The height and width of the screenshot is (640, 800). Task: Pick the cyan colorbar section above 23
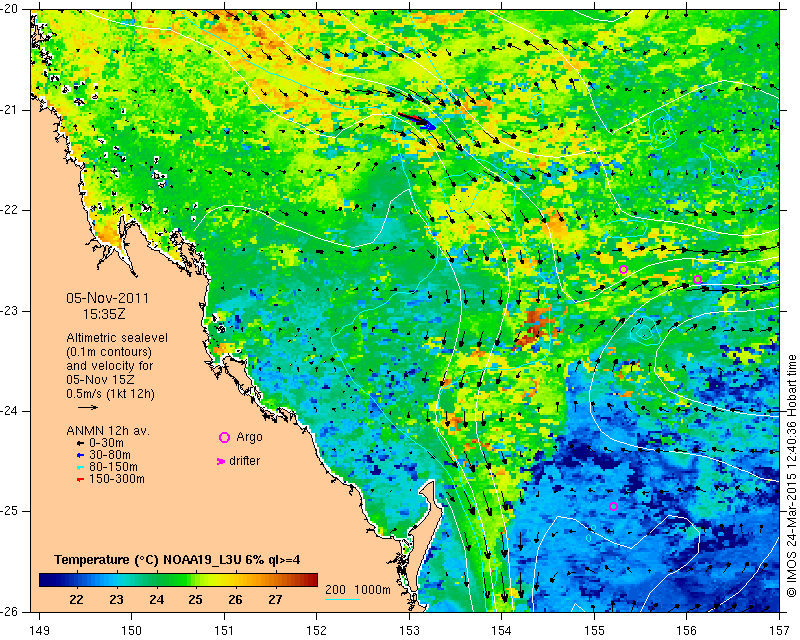click(116, 580)
